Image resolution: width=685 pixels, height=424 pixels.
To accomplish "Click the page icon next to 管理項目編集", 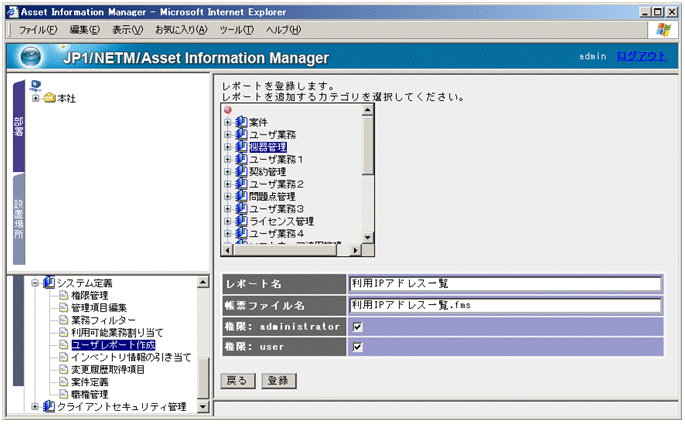I will 63,307.
